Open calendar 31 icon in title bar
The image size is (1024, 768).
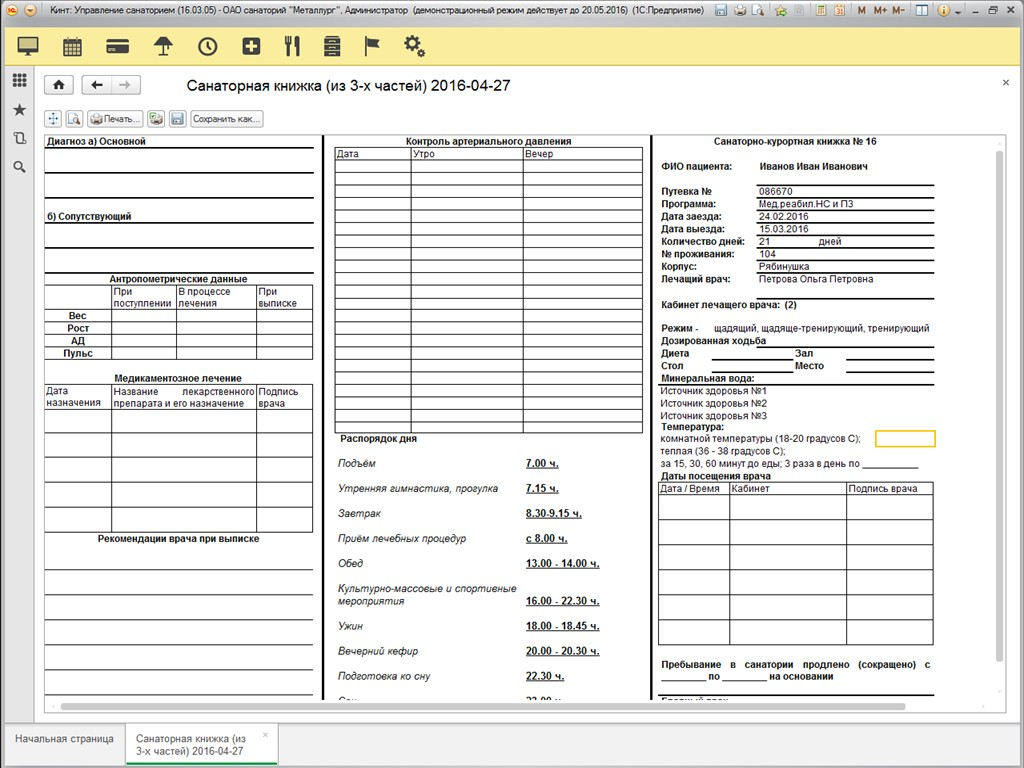[x=840, y=10]
